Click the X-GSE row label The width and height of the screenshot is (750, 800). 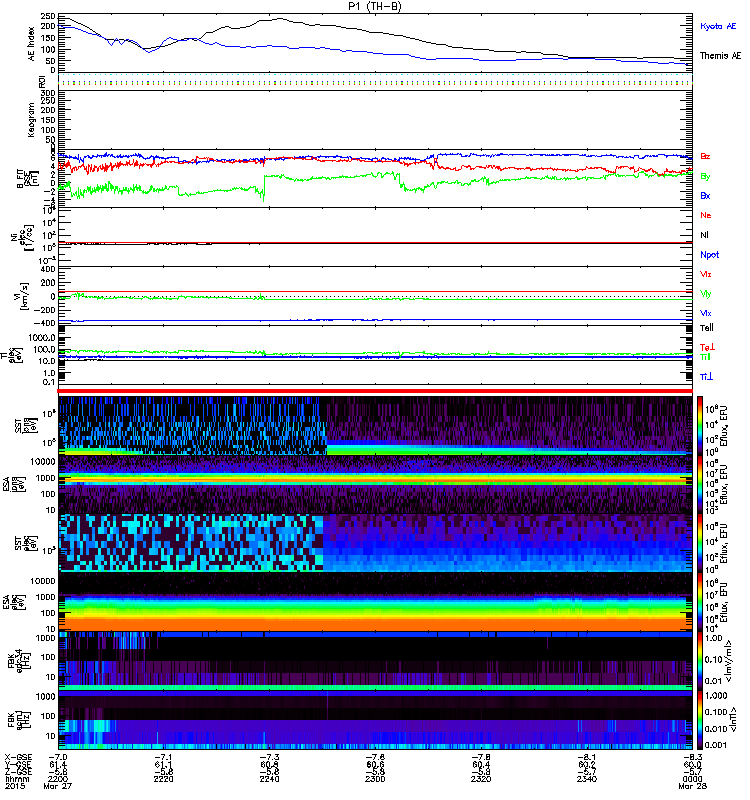click(x=18, y=758)
